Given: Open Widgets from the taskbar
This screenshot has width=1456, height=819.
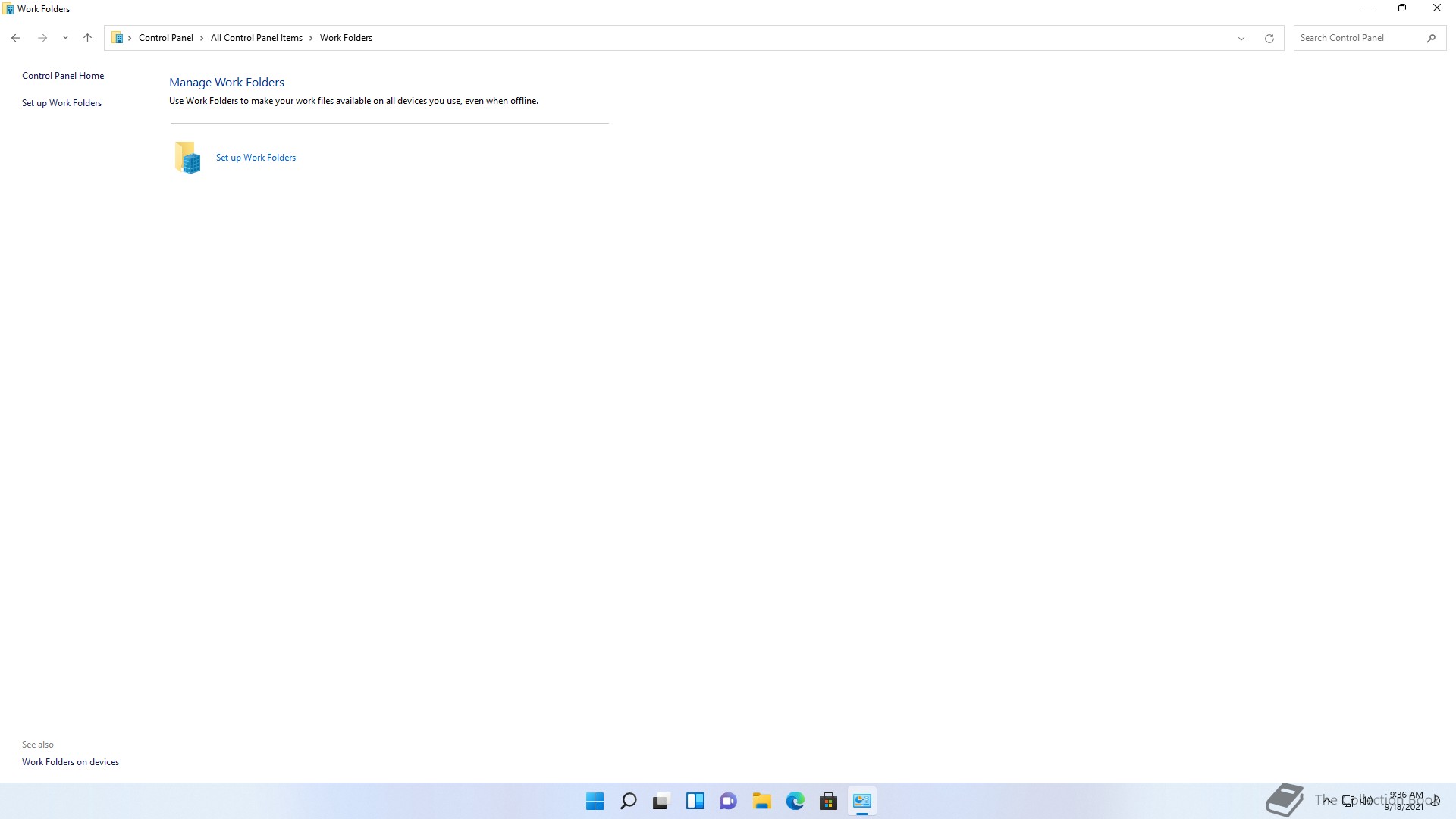Looking at the screenshot, I should [x=695, y=801].
